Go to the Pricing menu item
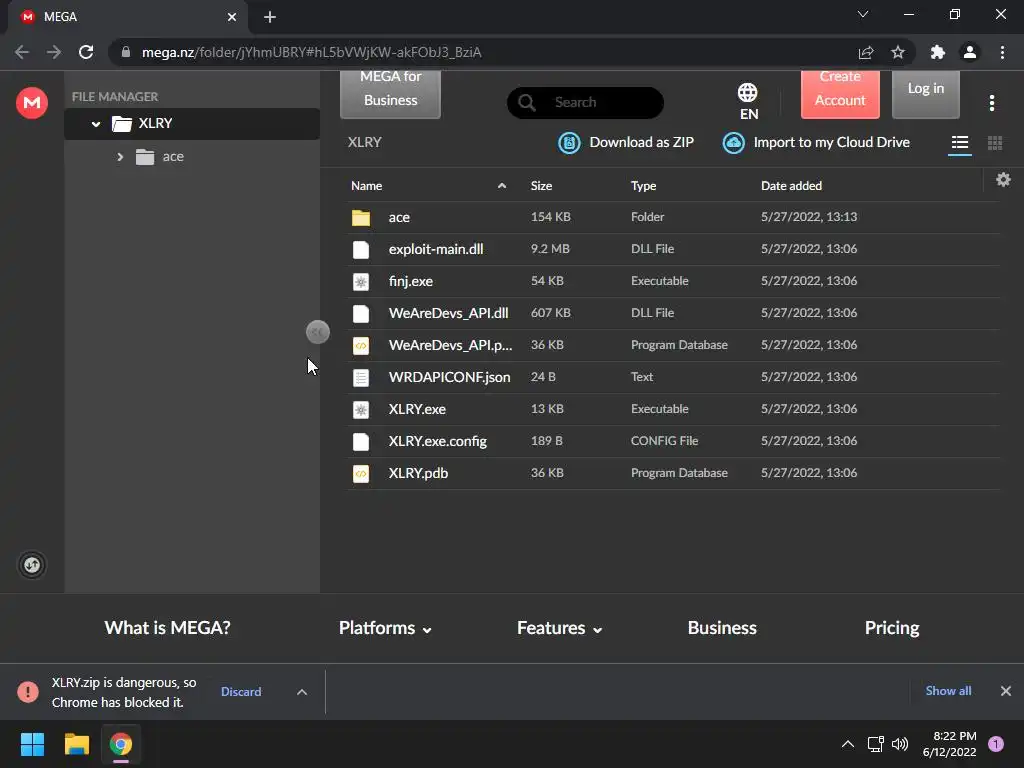Screen dimensions: 1024x768 tap(891, 628)
